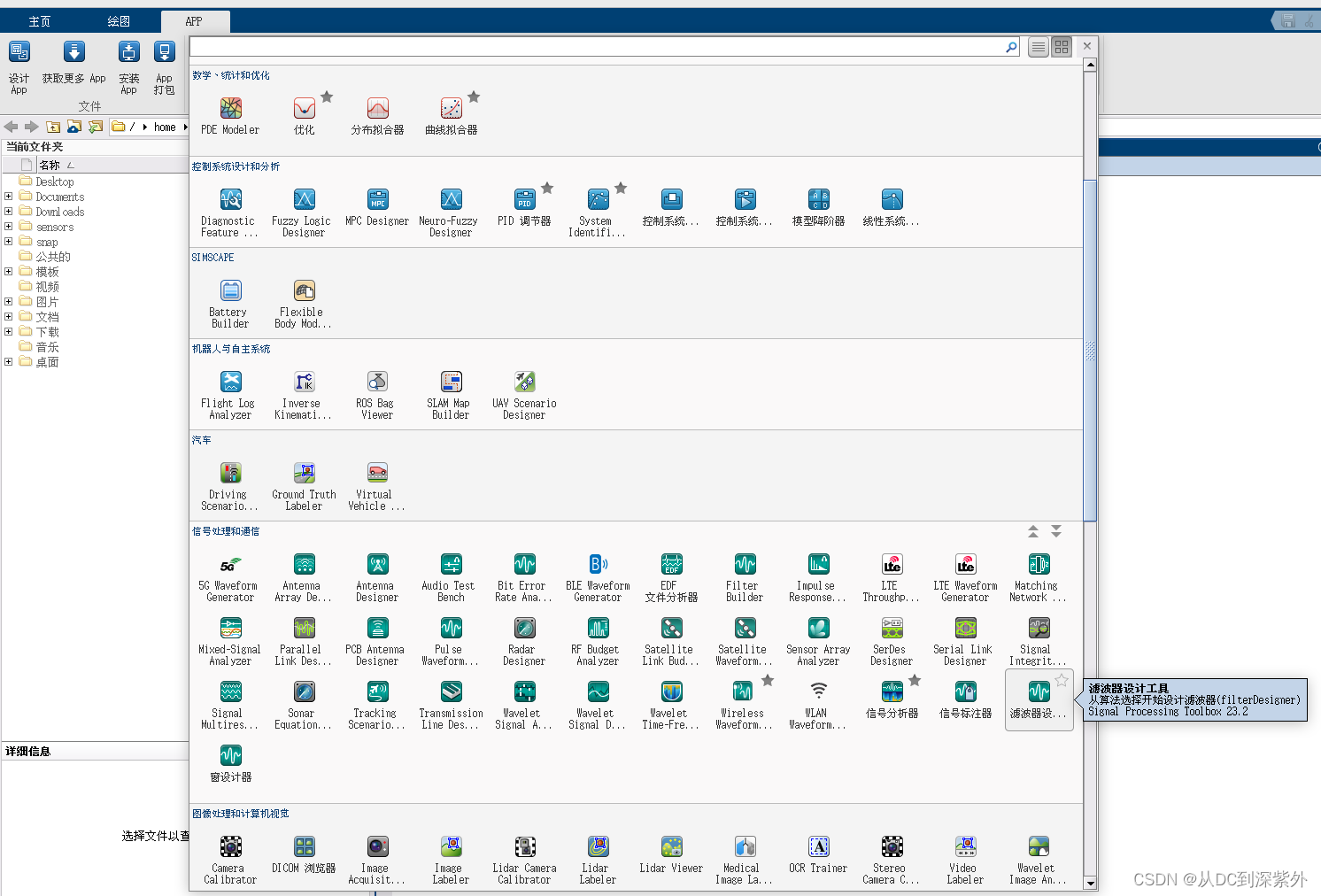1321x896 pixels.
Task: Go back in folder navigation
Action: click(12, 127)
